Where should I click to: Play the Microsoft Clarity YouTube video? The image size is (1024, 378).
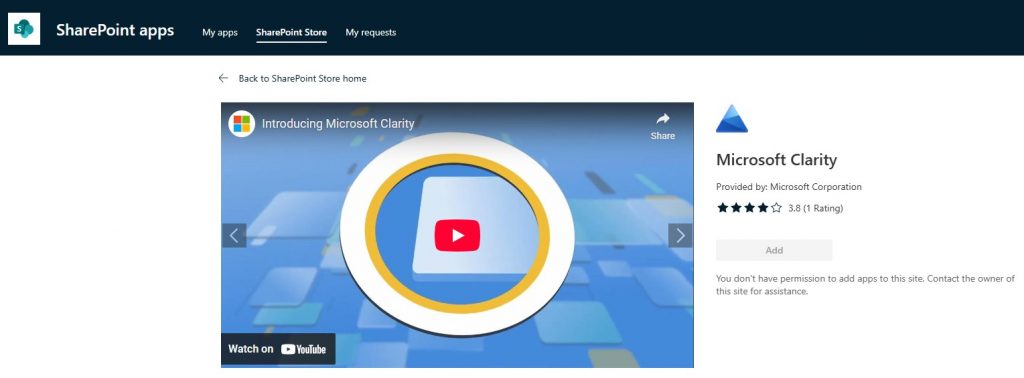(x=457, y=236)
